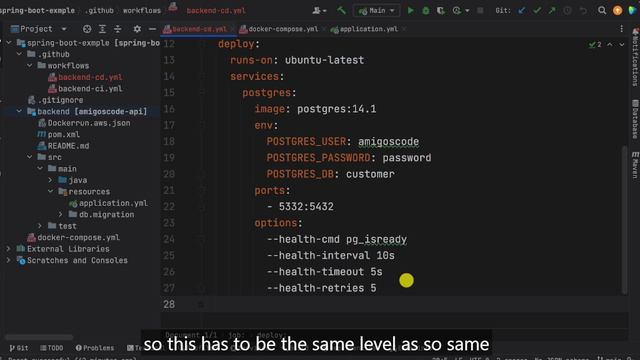Image resolution: width=640 pixels, height=360 pixels.
Task: Collapse the workflows folder
Action: pos(29,65)
